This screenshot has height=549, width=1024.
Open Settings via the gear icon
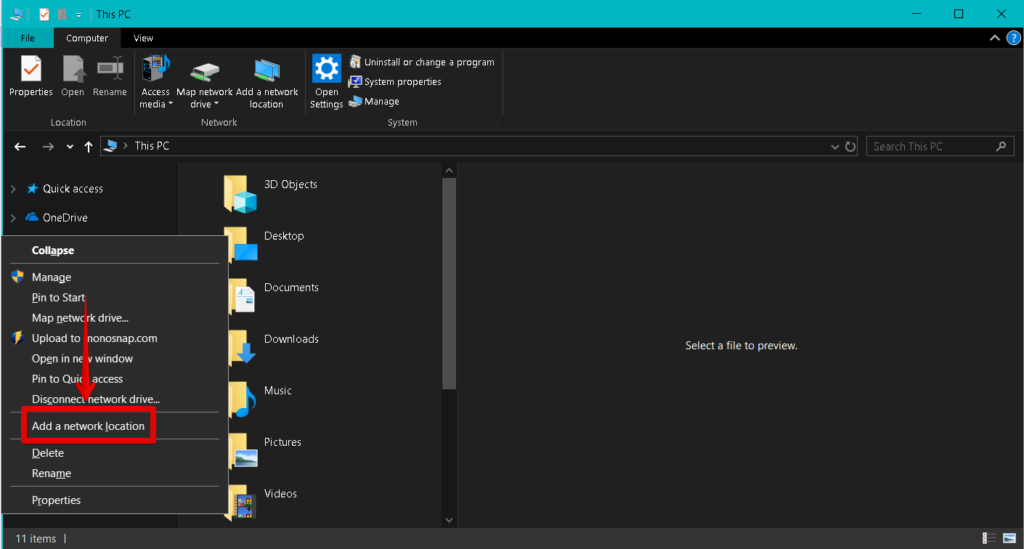point(327,69)
